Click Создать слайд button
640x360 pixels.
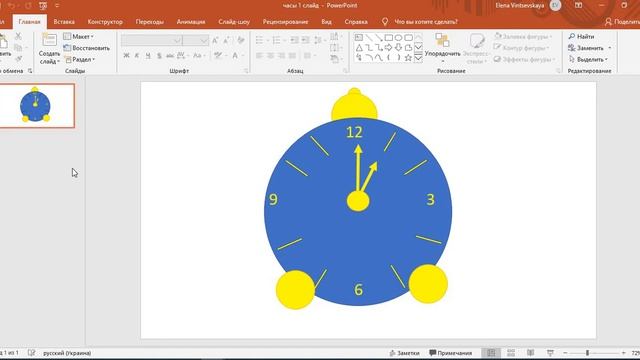(49, 49)
